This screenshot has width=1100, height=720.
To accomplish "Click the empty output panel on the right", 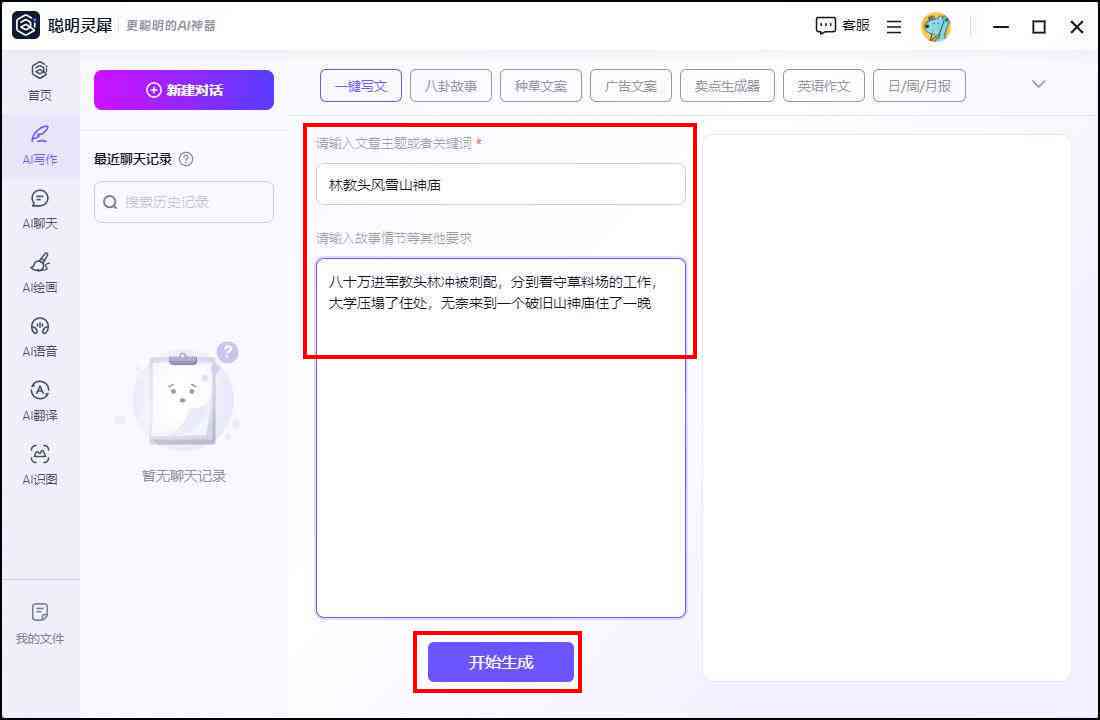I will point(887,407).
